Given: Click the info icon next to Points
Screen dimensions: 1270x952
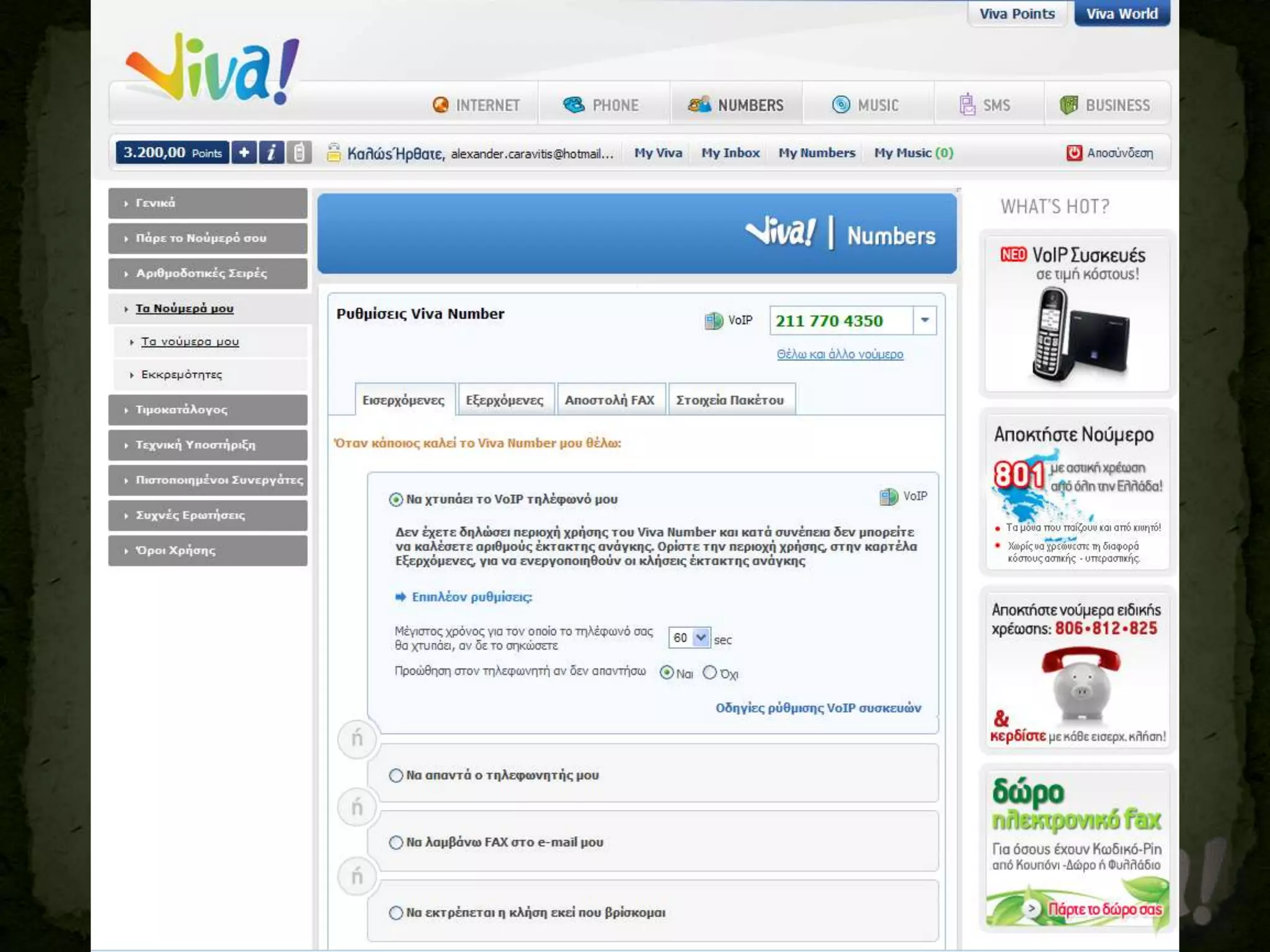Looking at the screenshot, I should pyautogui.click(x=272, y=152).
